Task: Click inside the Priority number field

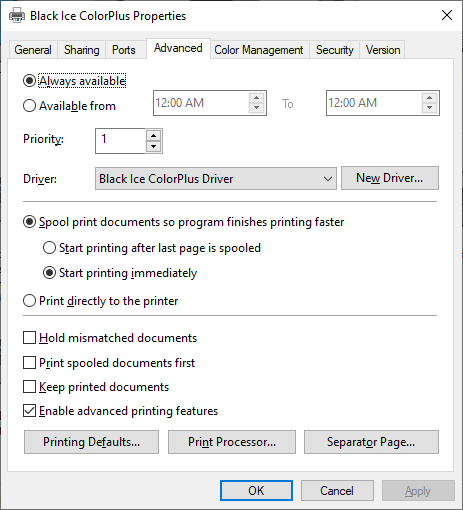Action: coord(121,141)
